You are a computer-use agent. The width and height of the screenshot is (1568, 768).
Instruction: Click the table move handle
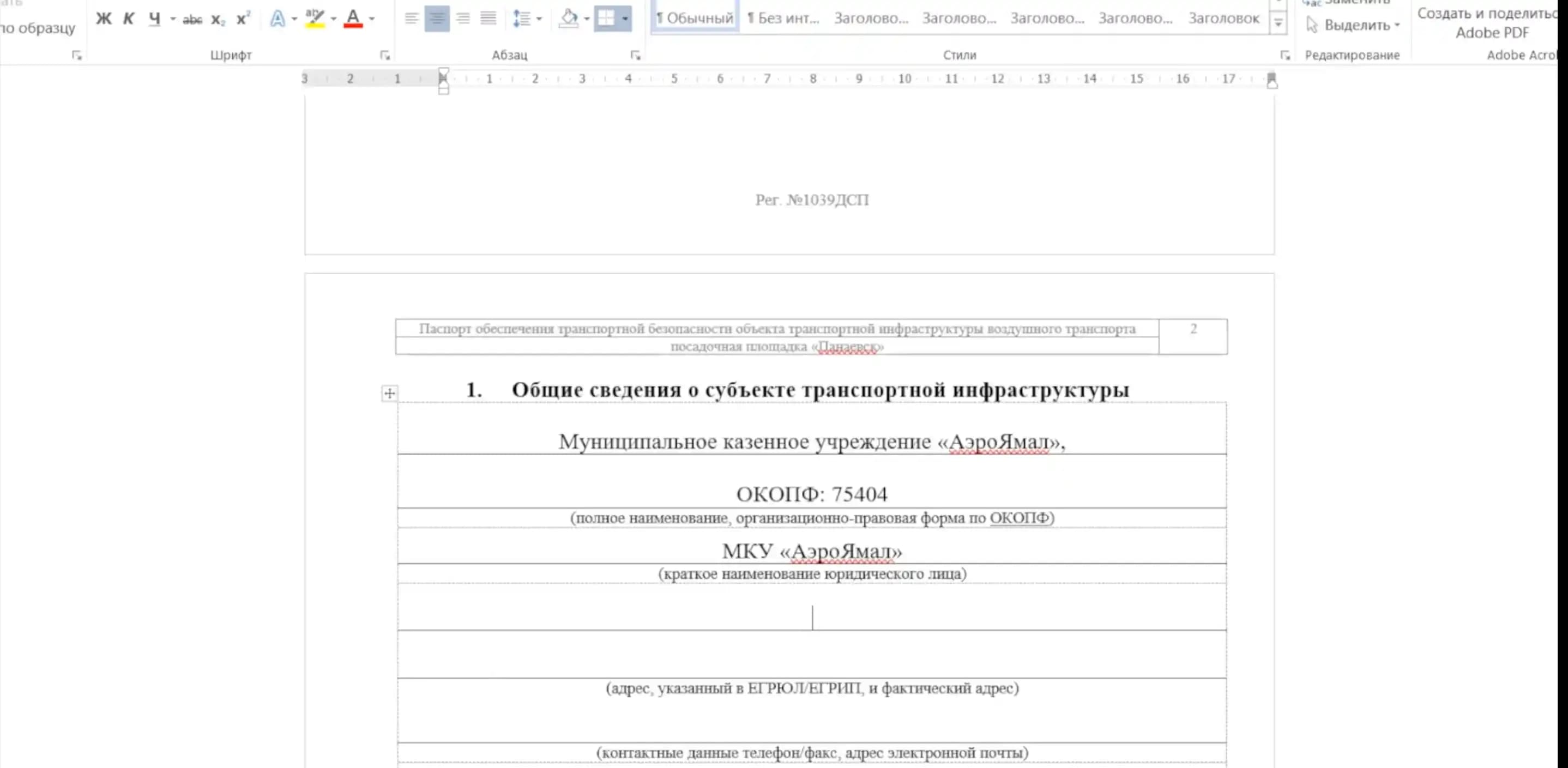pyautogui.click(x=390, y=393)
